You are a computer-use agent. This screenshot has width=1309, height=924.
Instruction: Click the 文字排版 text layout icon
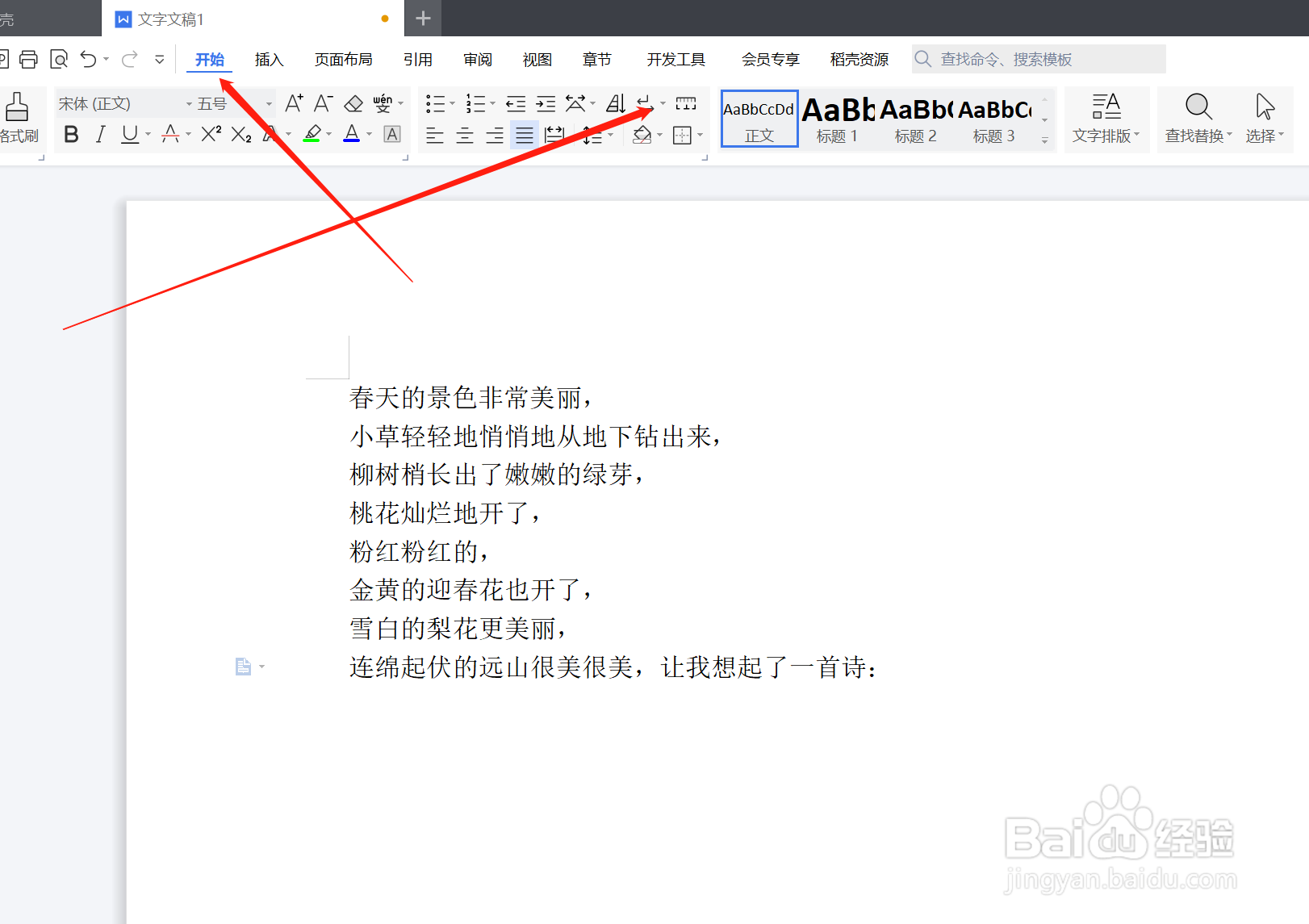[x=1106, y=119]
